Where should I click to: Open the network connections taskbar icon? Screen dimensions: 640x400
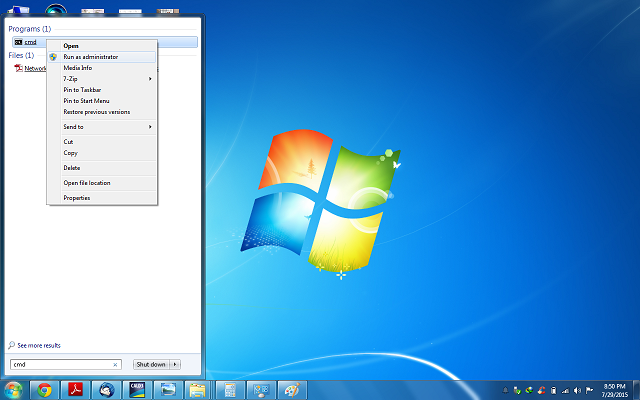(261, 390)
